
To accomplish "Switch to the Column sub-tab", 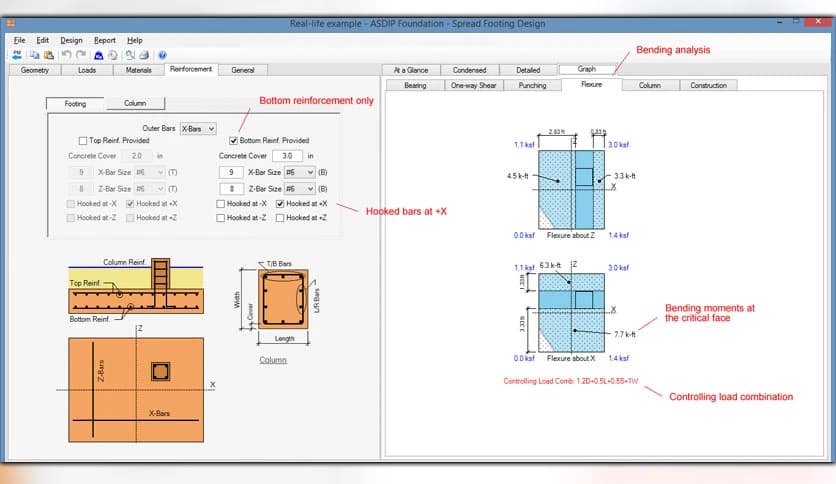I will (135, 103).
